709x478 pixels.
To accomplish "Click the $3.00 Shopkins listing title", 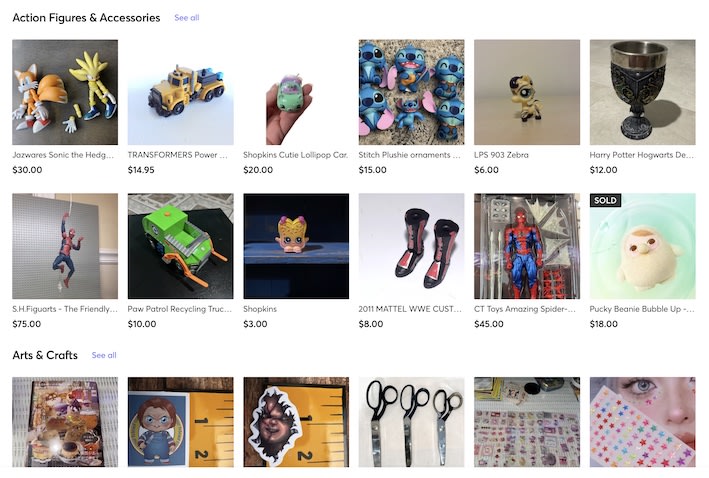I will 260,309.
